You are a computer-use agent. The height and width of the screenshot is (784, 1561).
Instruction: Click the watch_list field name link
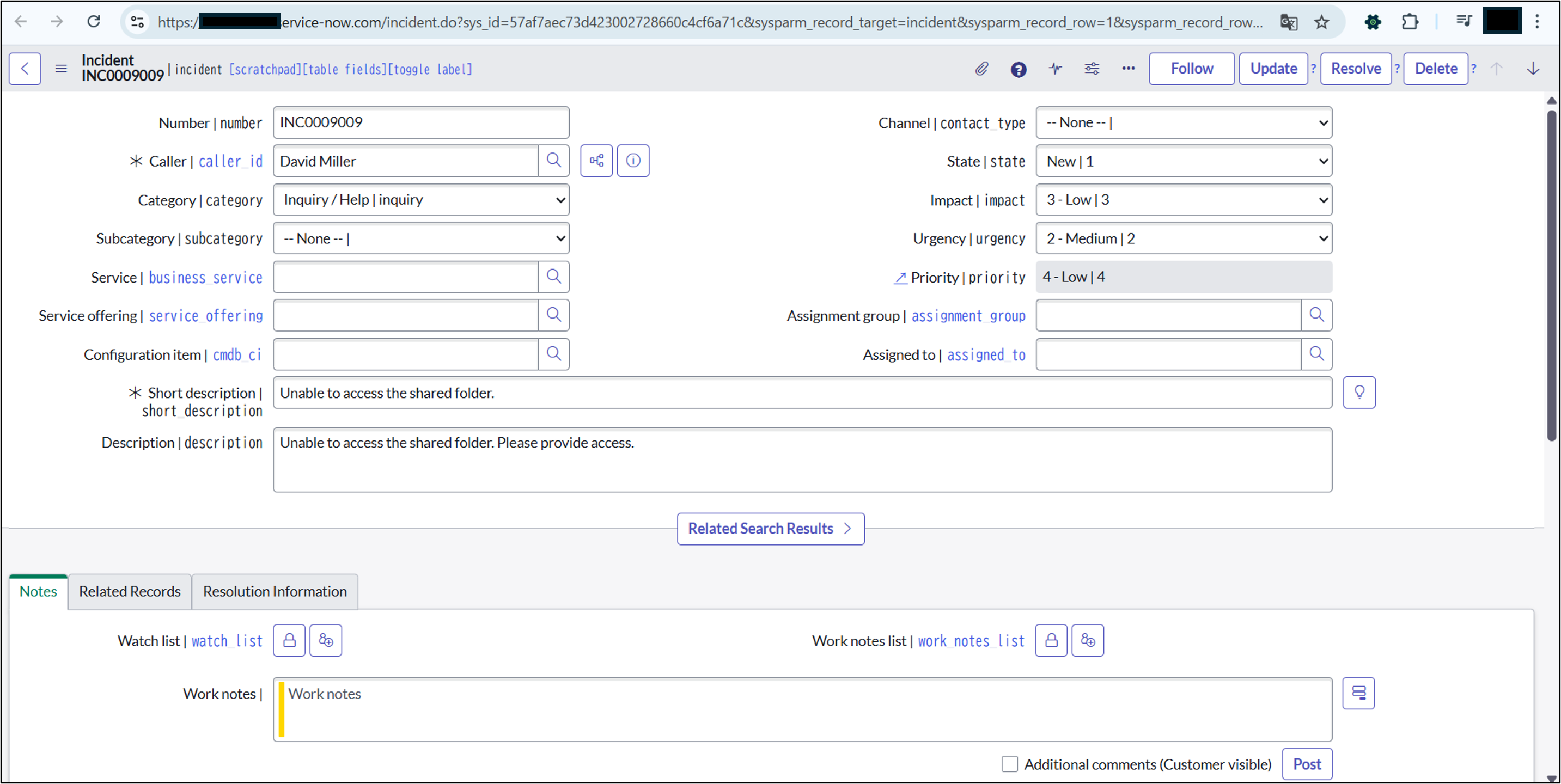(x=227, y=641)
